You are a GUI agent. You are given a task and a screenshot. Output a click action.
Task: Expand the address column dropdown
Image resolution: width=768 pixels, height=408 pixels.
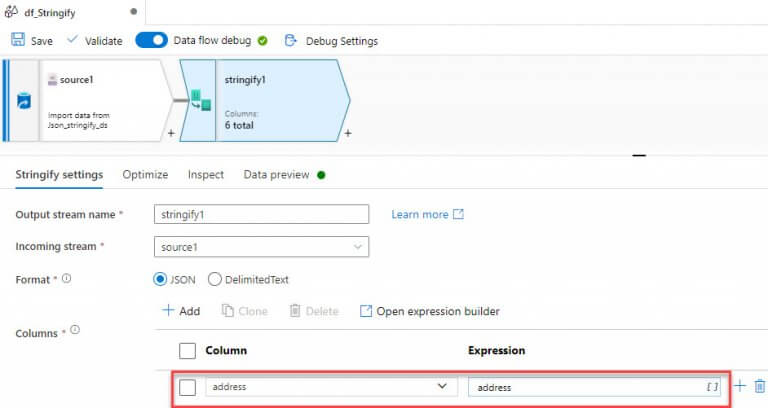(442, 386)
